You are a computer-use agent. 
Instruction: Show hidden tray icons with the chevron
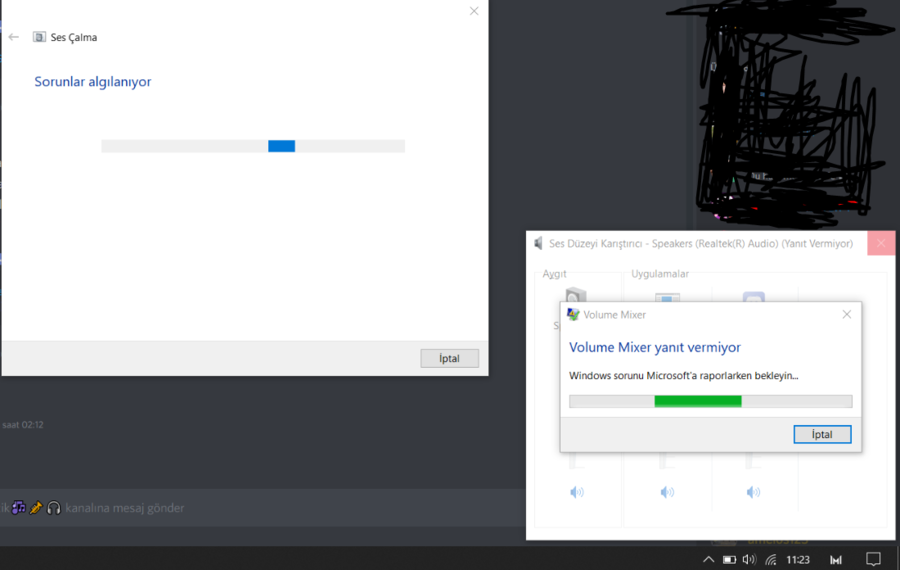click(708, 559)
